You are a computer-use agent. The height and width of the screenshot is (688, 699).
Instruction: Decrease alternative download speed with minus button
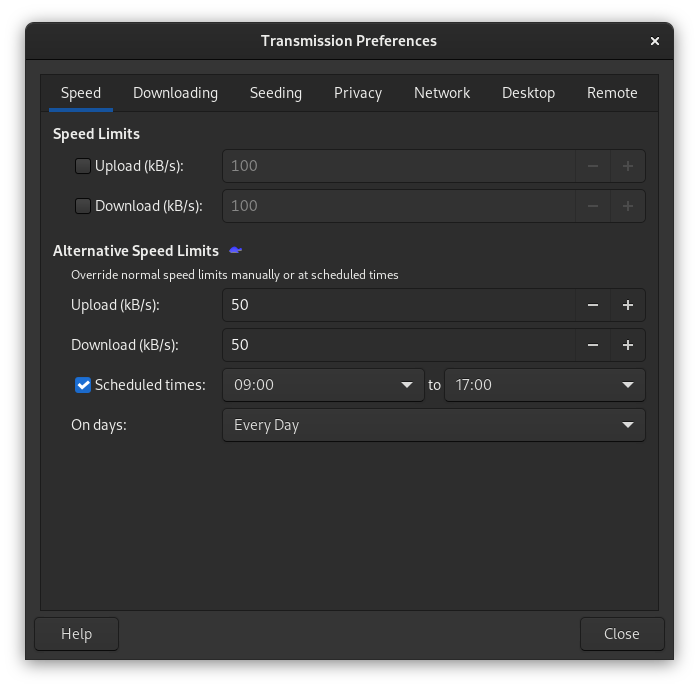[593, 345]
